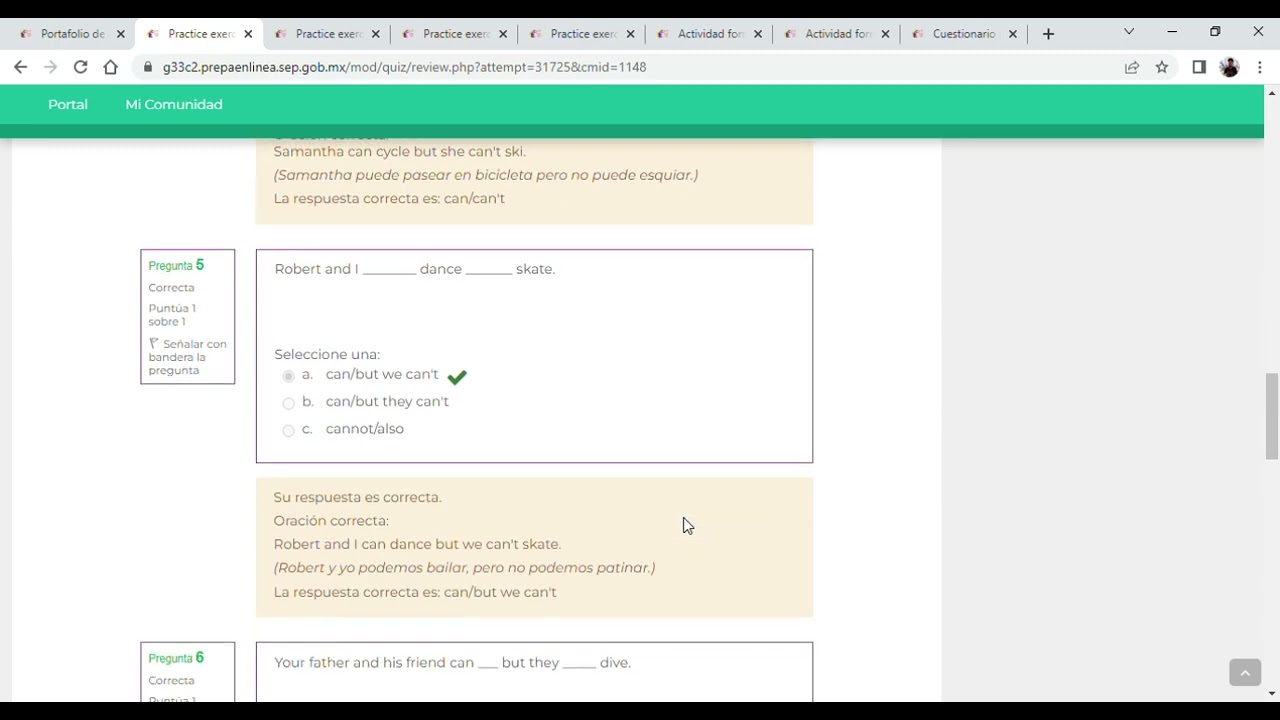Click the 'Seleccione una:' label

[327, 354]
